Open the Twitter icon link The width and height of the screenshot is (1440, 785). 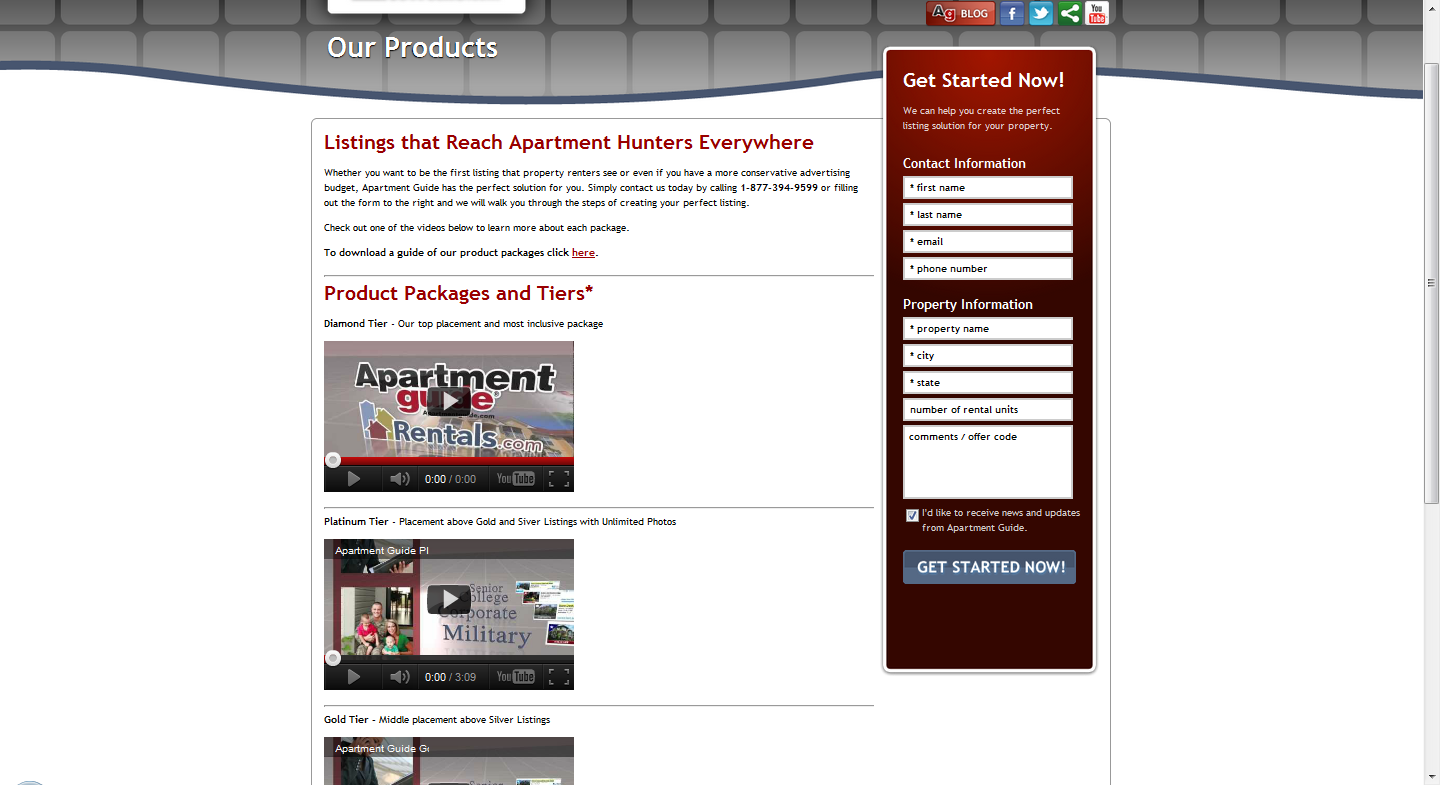1041,13
